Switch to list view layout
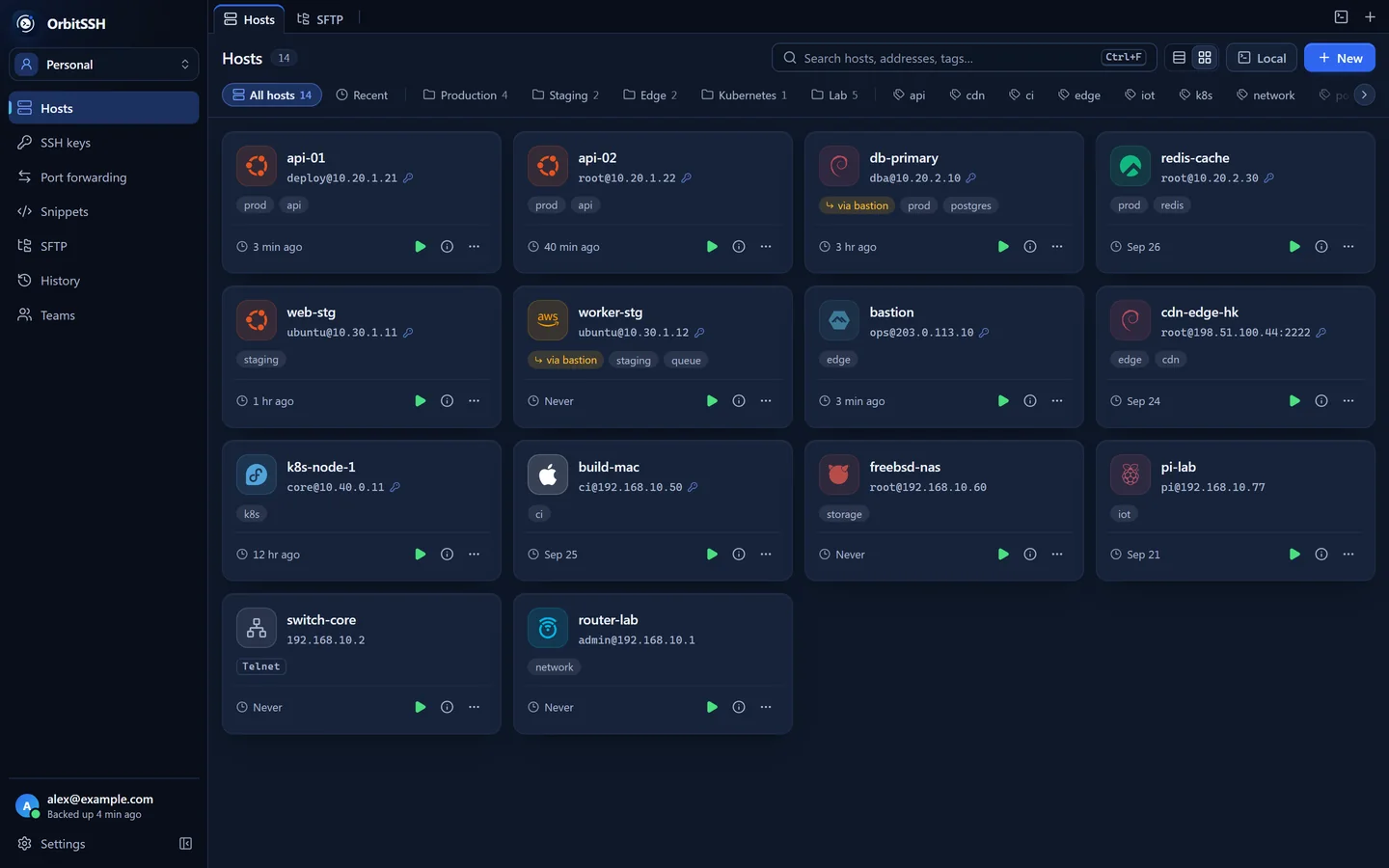This screenshot has width=1389, height=868. [1179, 58]
